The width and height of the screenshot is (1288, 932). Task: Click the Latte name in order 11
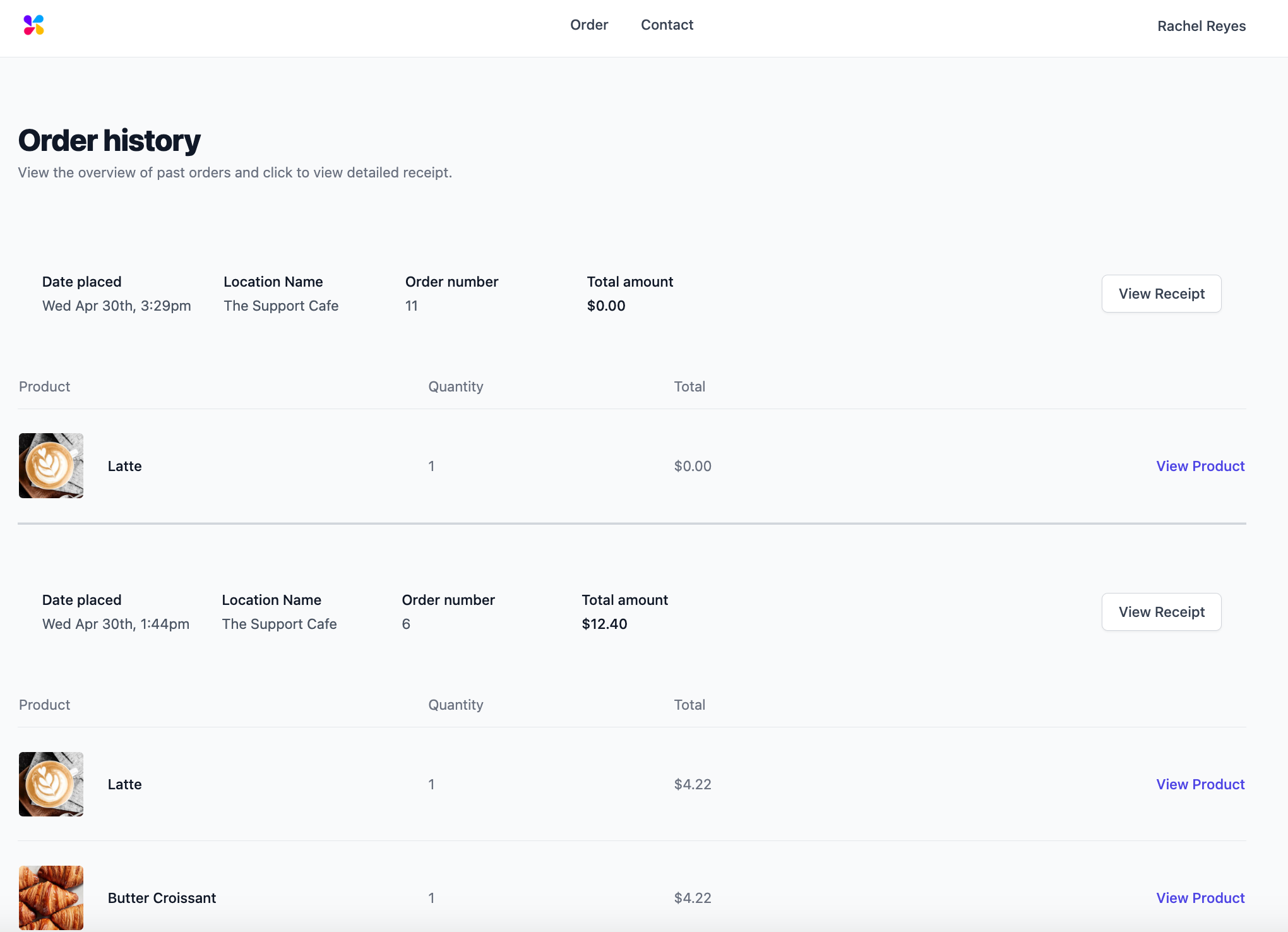pyautogui.click(x=124, y=466)
